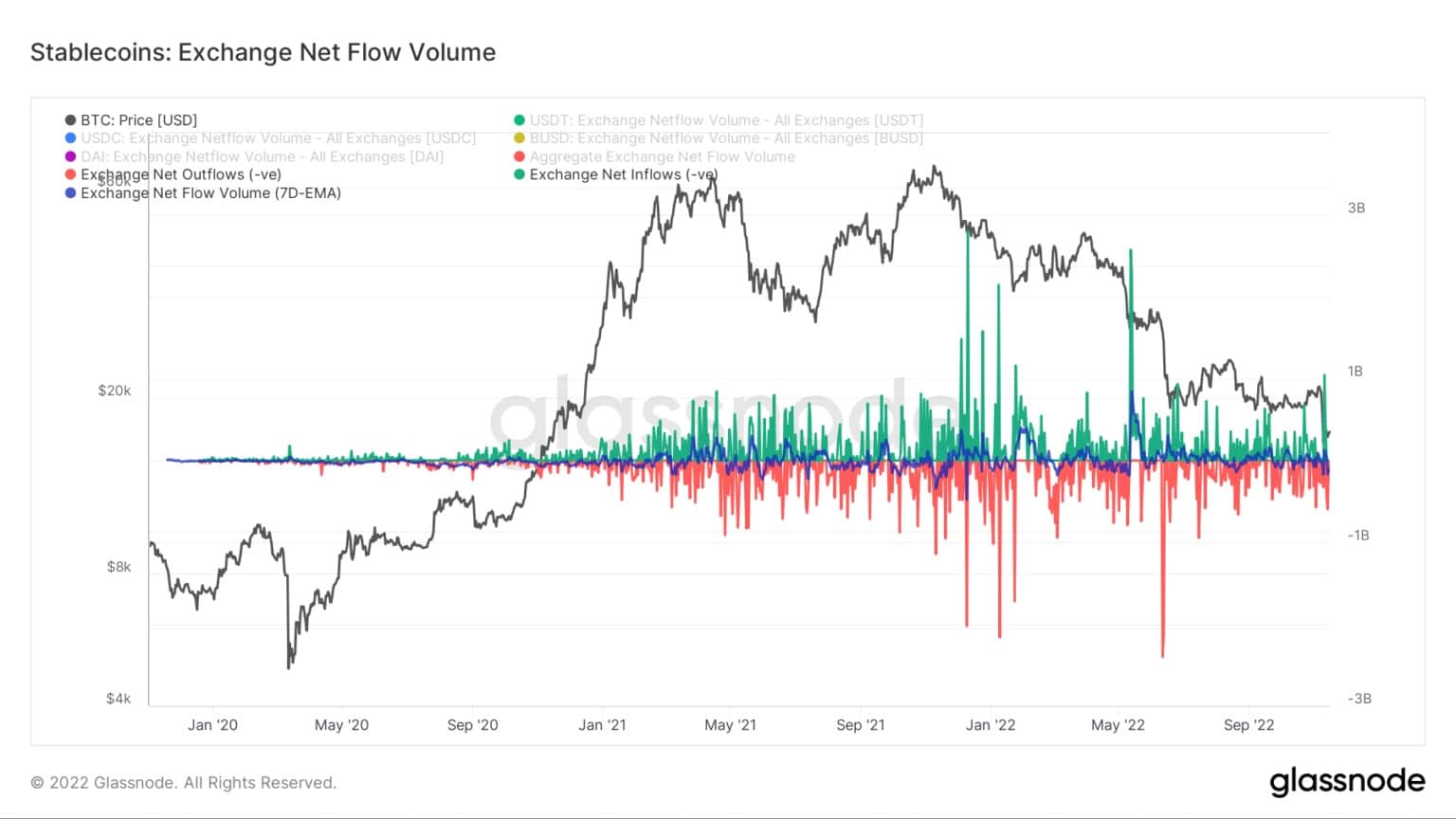Click the red Aggregate Exchange Net Flow dot
Image resolution: width=1456 pixels, height=819 pixels.
(x=519, y=156)
